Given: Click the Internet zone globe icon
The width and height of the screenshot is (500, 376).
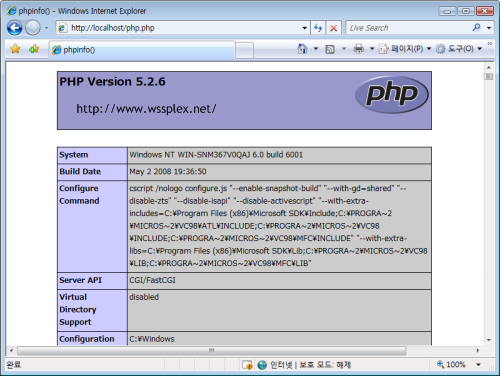Looking at the screenshot, I should [262, 365].
